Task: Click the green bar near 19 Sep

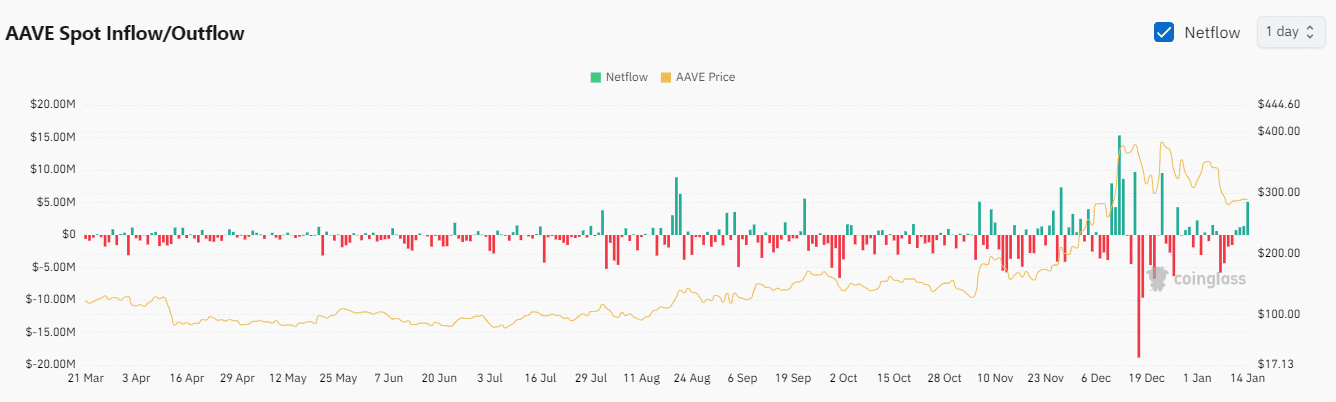Action: (x=803, y=217)
